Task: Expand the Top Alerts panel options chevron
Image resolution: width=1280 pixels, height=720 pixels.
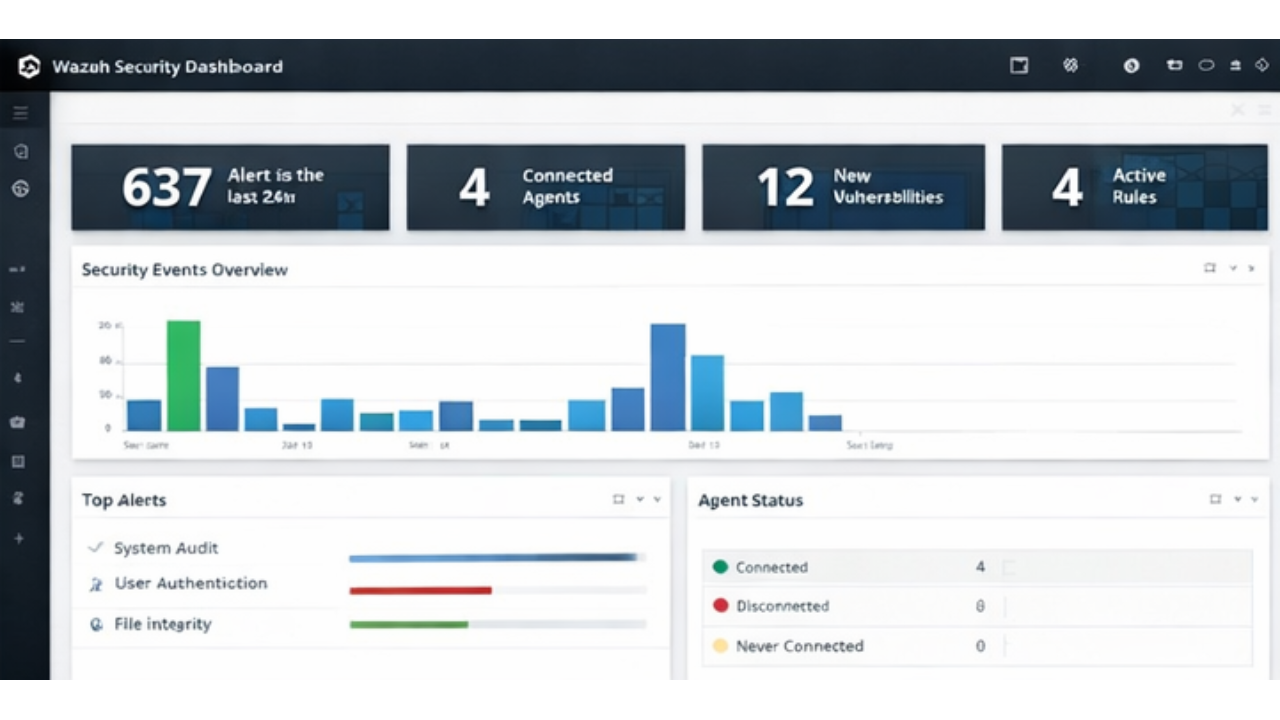Action: pyautogui.click(x=640, y=499)
